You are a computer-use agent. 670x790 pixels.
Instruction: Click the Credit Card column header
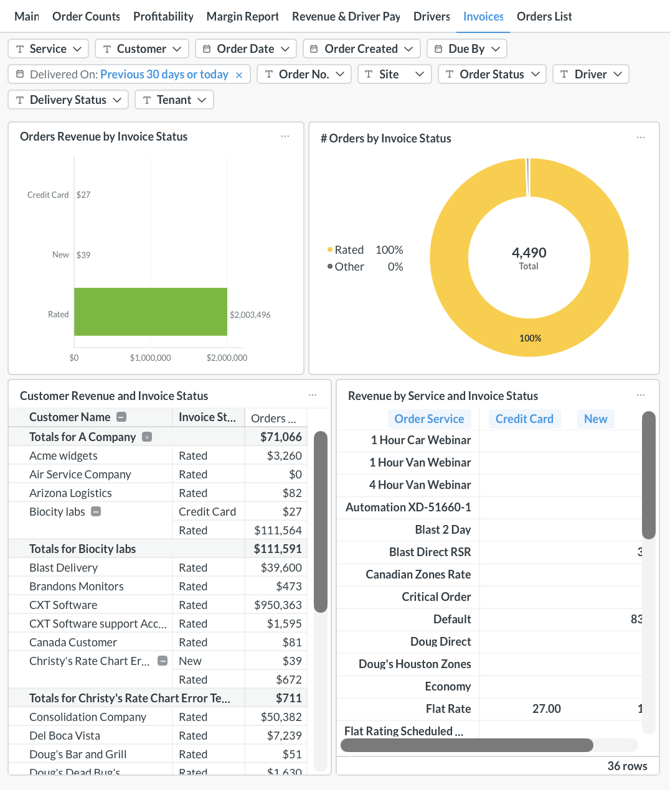(x=524, y=419)
